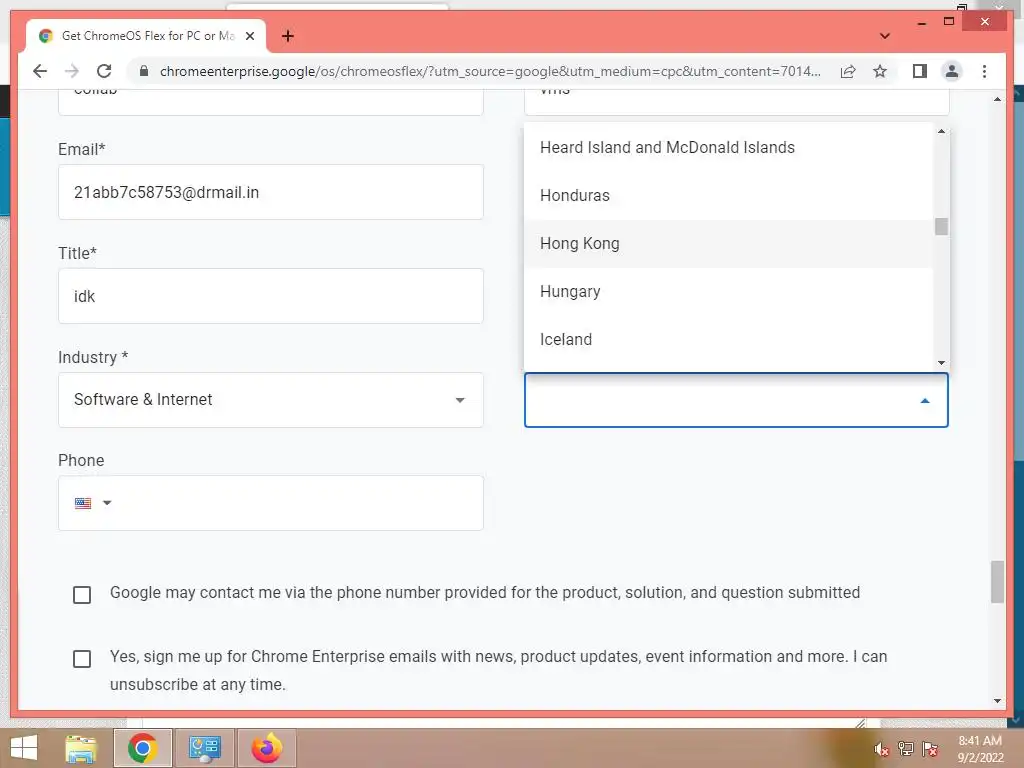This screenshot has height=768, width=1024.
Task: Click country list down scroll arrow
Action: click(941, 362)
